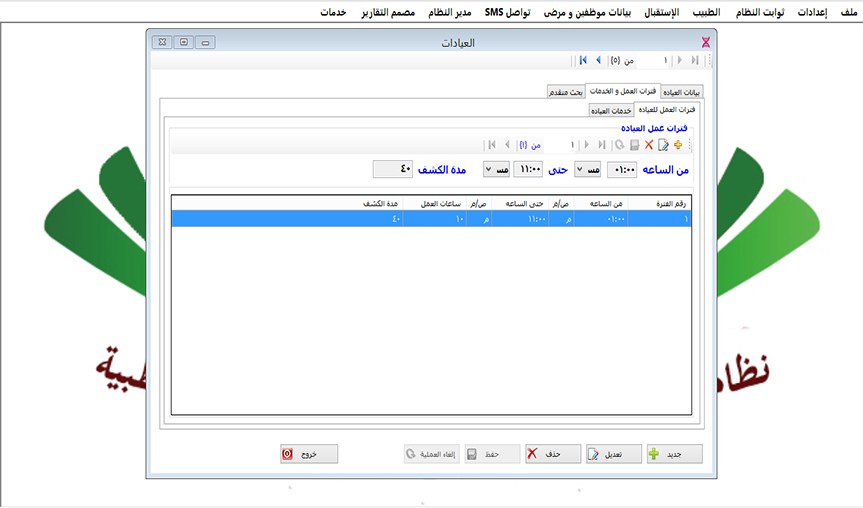The height and width of the screenshot is (508, 863).
Task: Click the edit pencil icon in periods toolbar
Action: (x=664, y=145)
